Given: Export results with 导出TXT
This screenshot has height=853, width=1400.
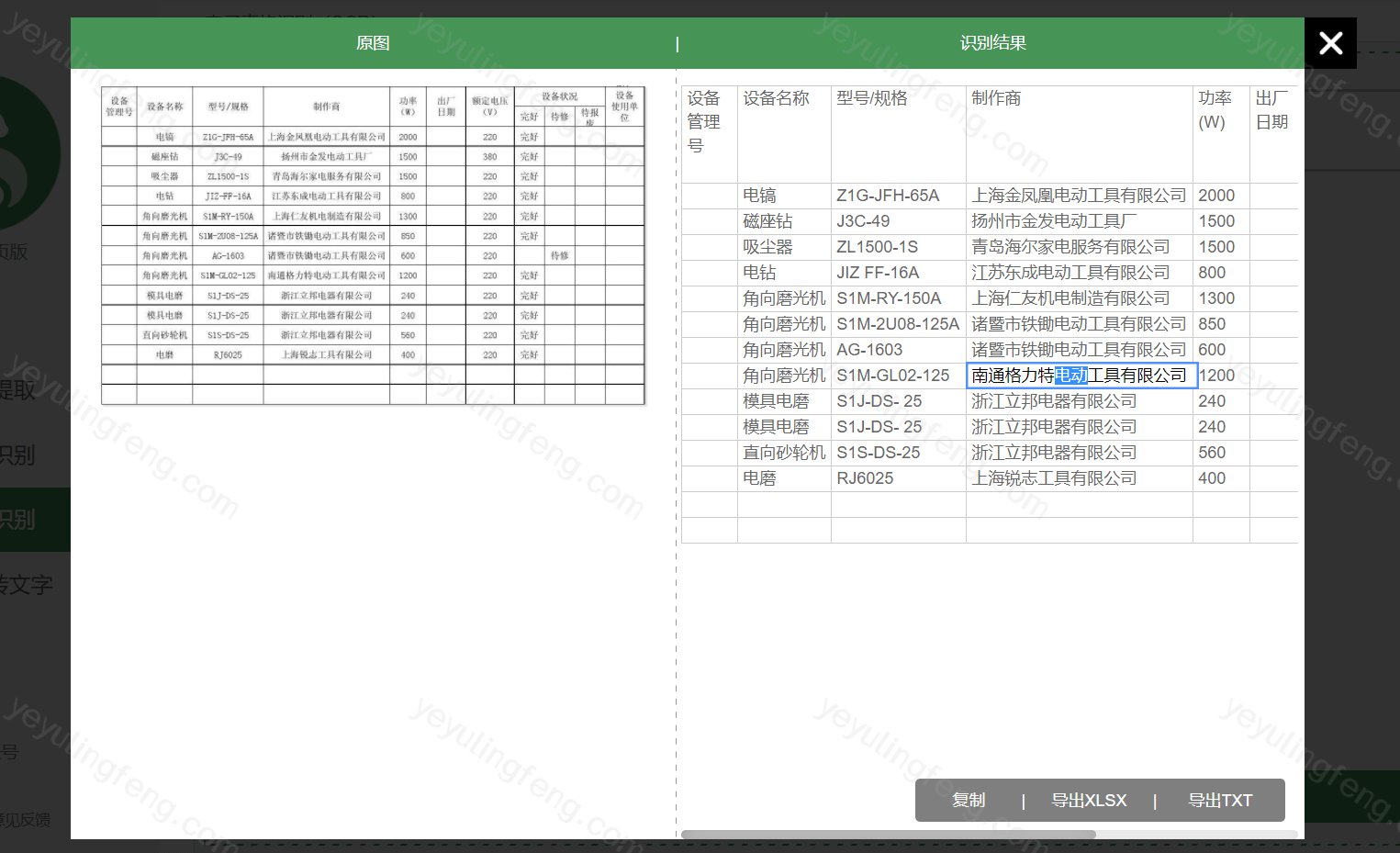Looking at the screenshot, I should 1220,801.
